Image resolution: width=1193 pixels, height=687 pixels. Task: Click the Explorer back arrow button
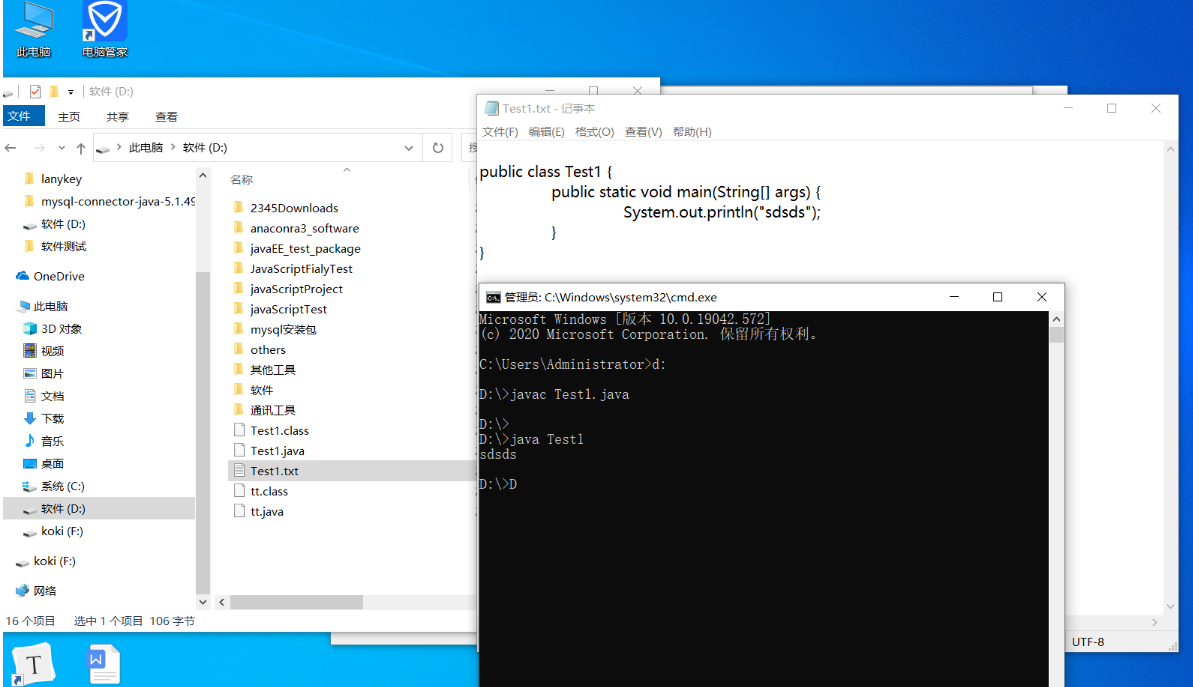[x=11, y=148]
